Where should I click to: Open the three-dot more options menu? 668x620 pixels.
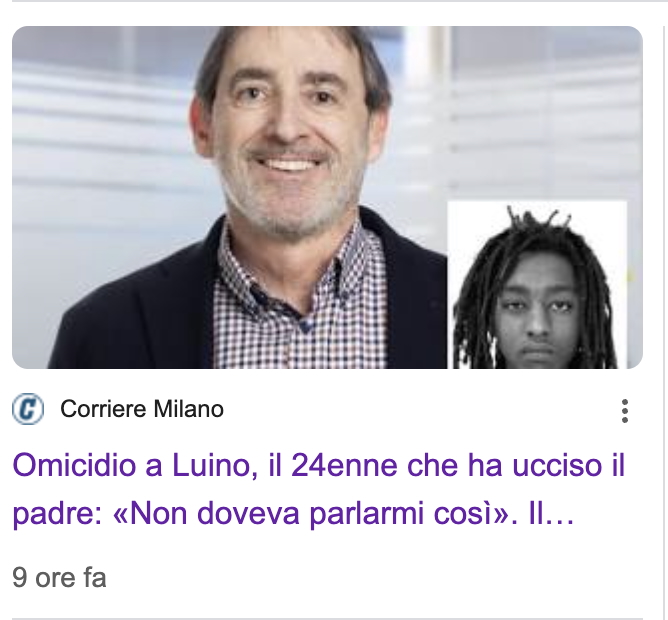click(x=625, y=411)
